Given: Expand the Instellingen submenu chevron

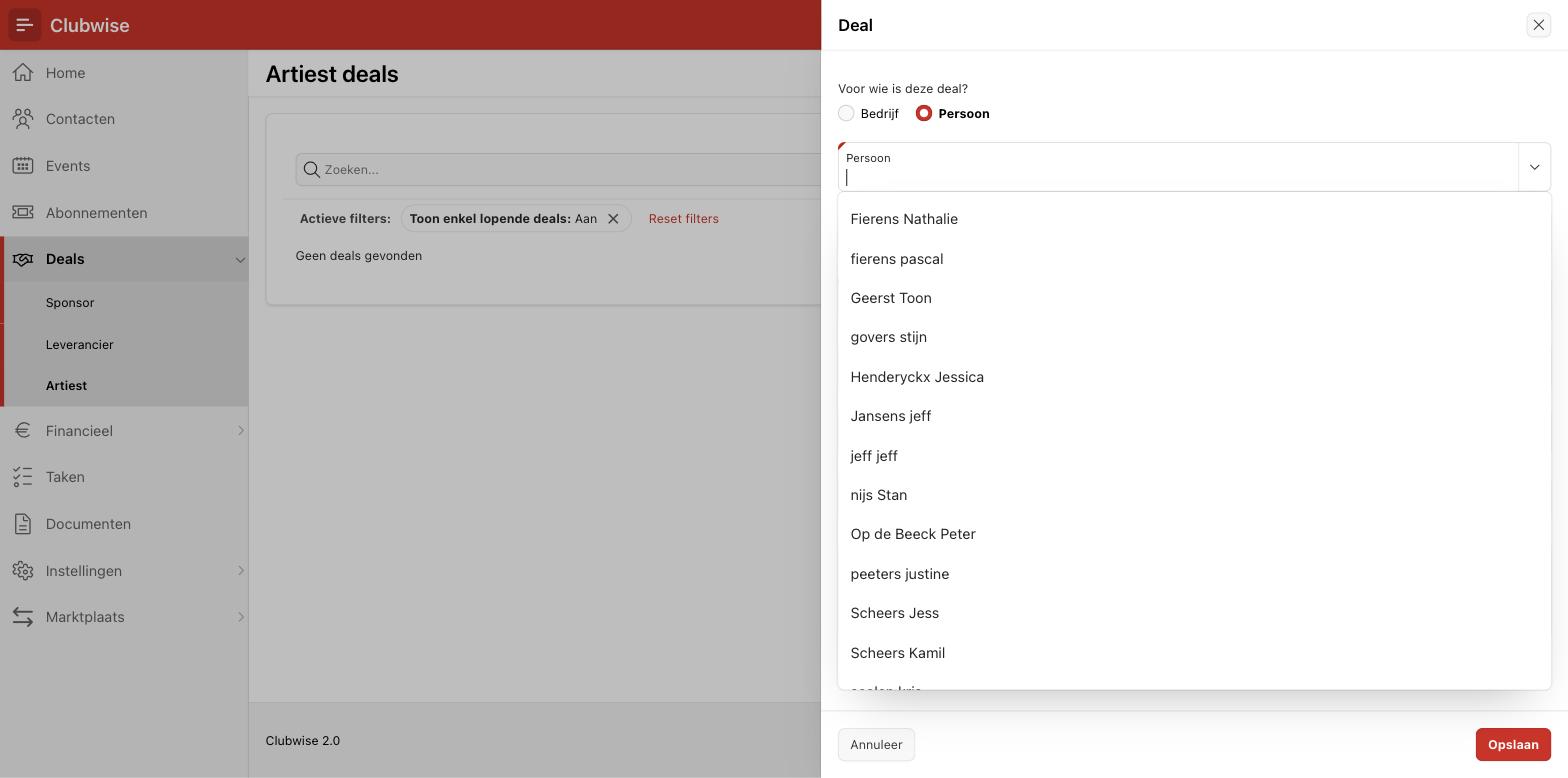Looking at the screenshot, I should pos(240,571).
